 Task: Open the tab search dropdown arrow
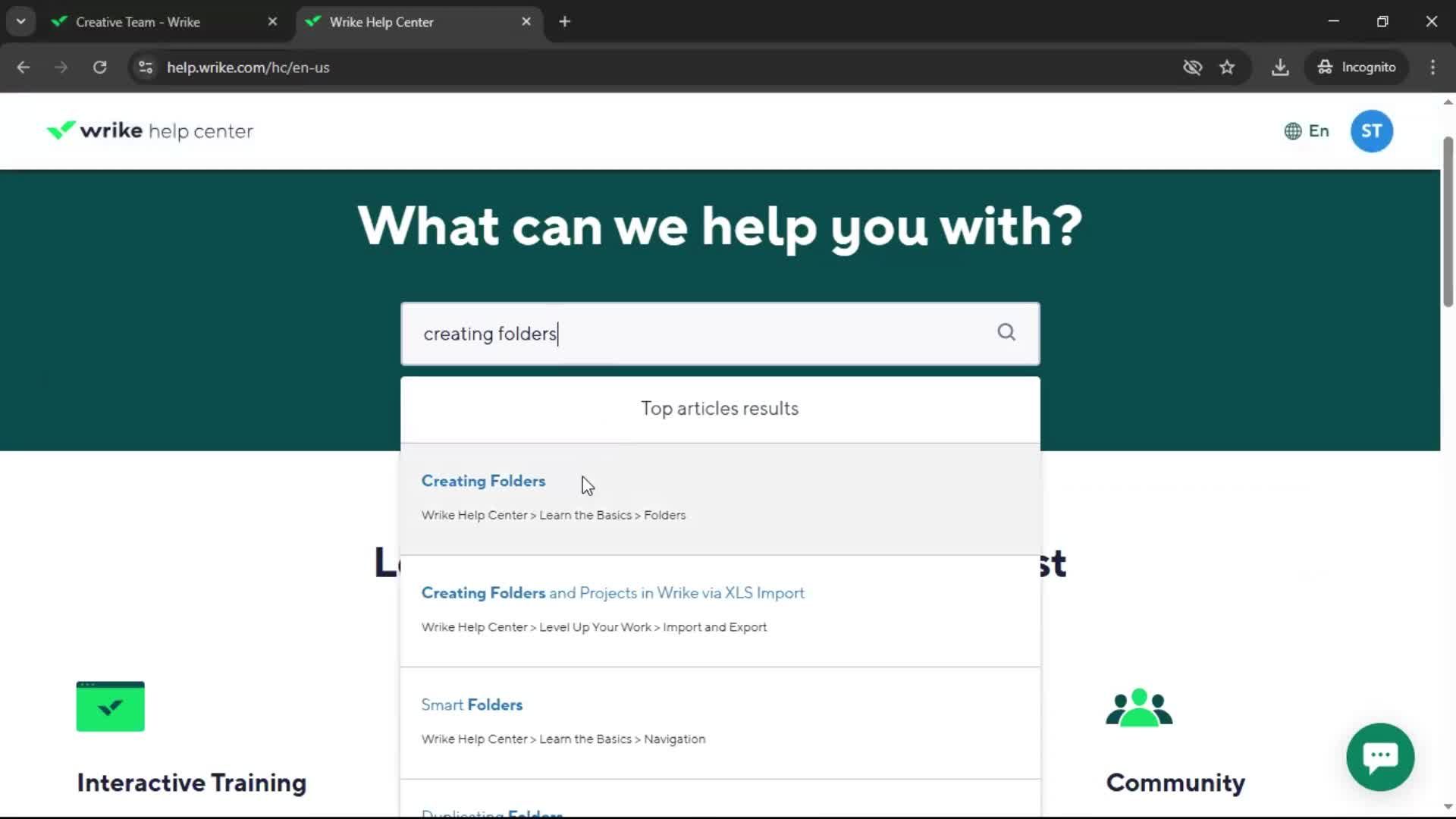pos(21,22)
